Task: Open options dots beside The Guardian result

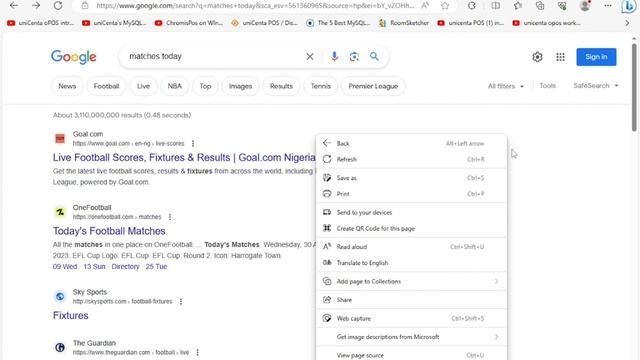Action: (197, 352)
